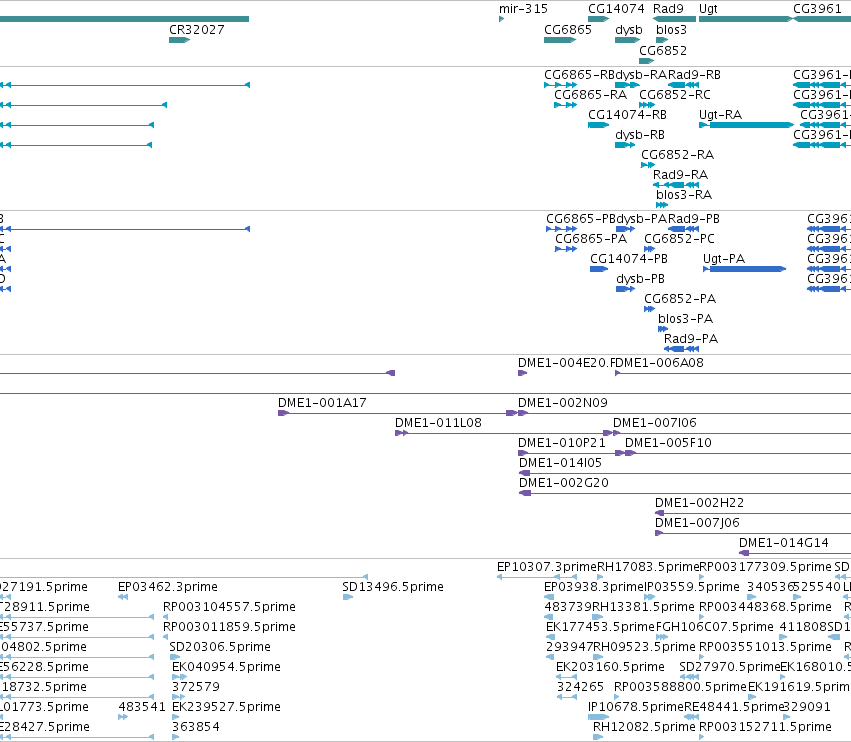Image resolution: width=851 pixels, height=742 pixels.
Task: Click the Rad9-RB transcript label
Action: [694, 74]
